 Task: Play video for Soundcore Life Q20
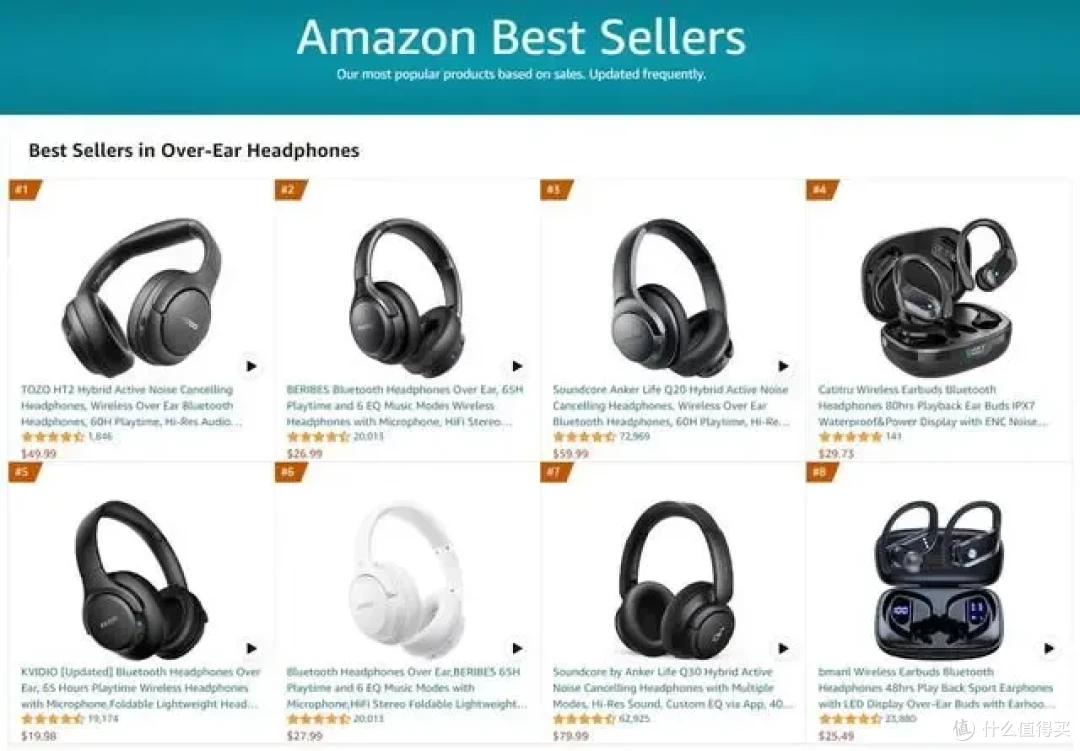tap(783, 366)
